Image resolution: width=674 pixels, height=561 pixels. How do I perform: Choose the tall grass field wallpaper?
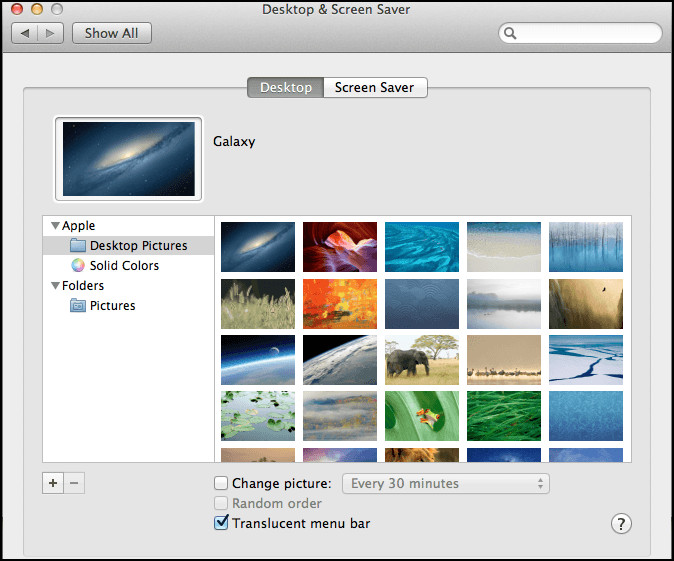[x=258, y=304]
